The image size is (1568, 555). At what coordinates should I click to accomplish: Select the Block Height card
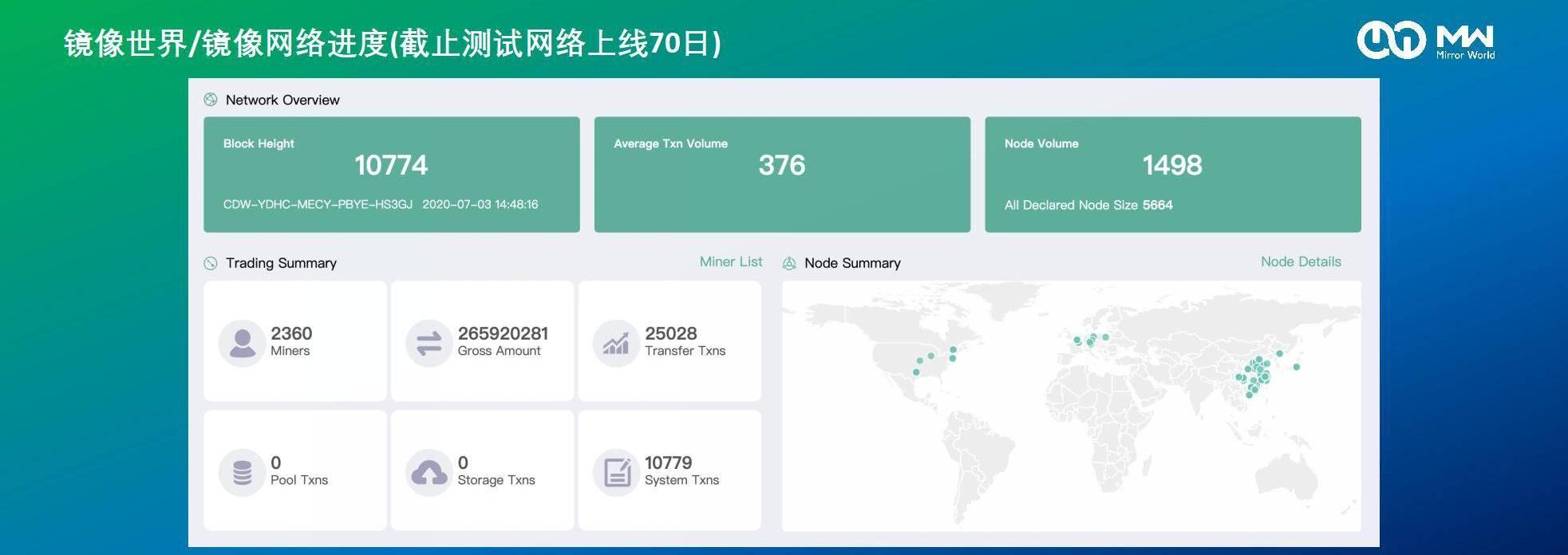[391, 175]
